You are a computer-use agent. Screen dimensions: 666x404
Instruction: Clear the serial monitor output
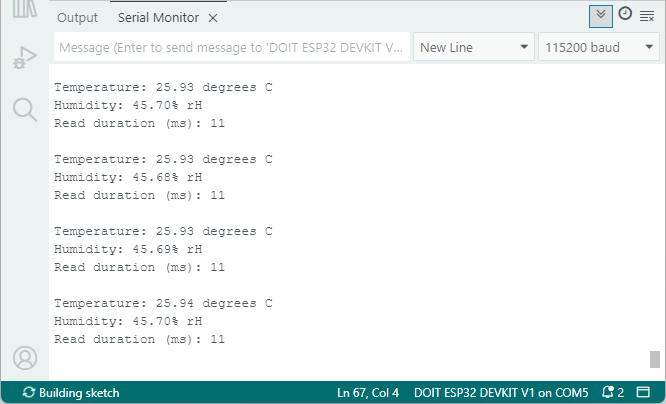point(647,17)
